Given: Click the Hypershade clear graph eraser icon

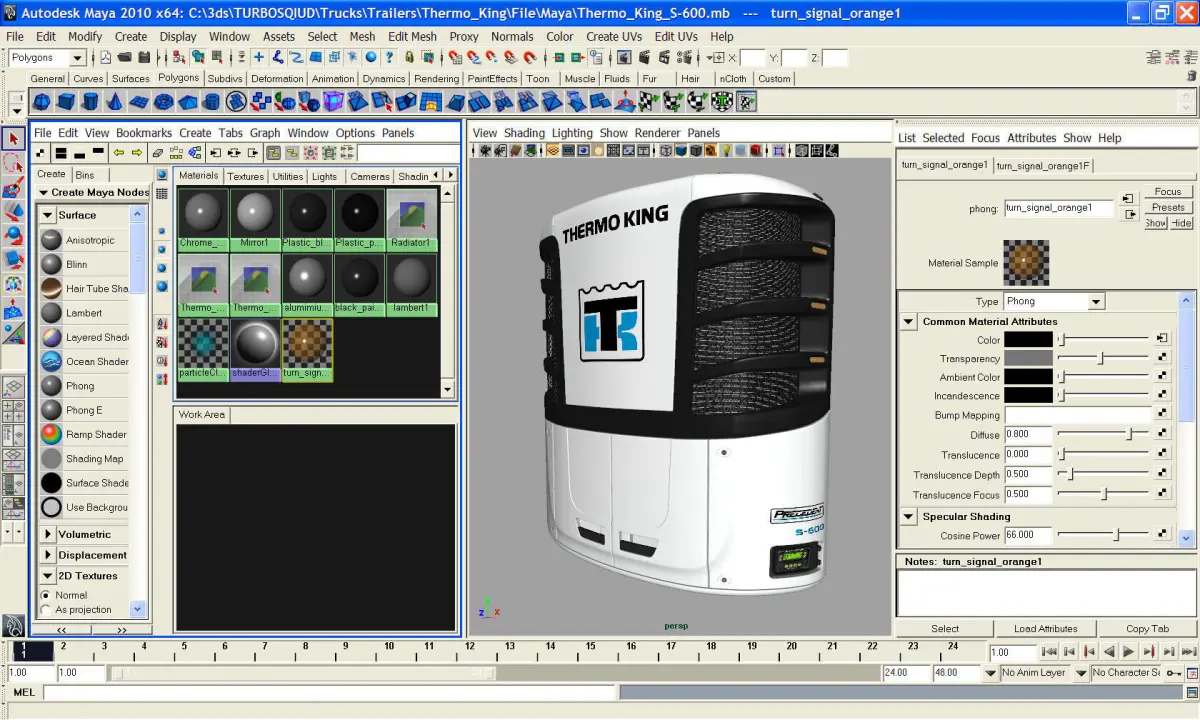Looking at the screenshot, I should tap(157, 153).
